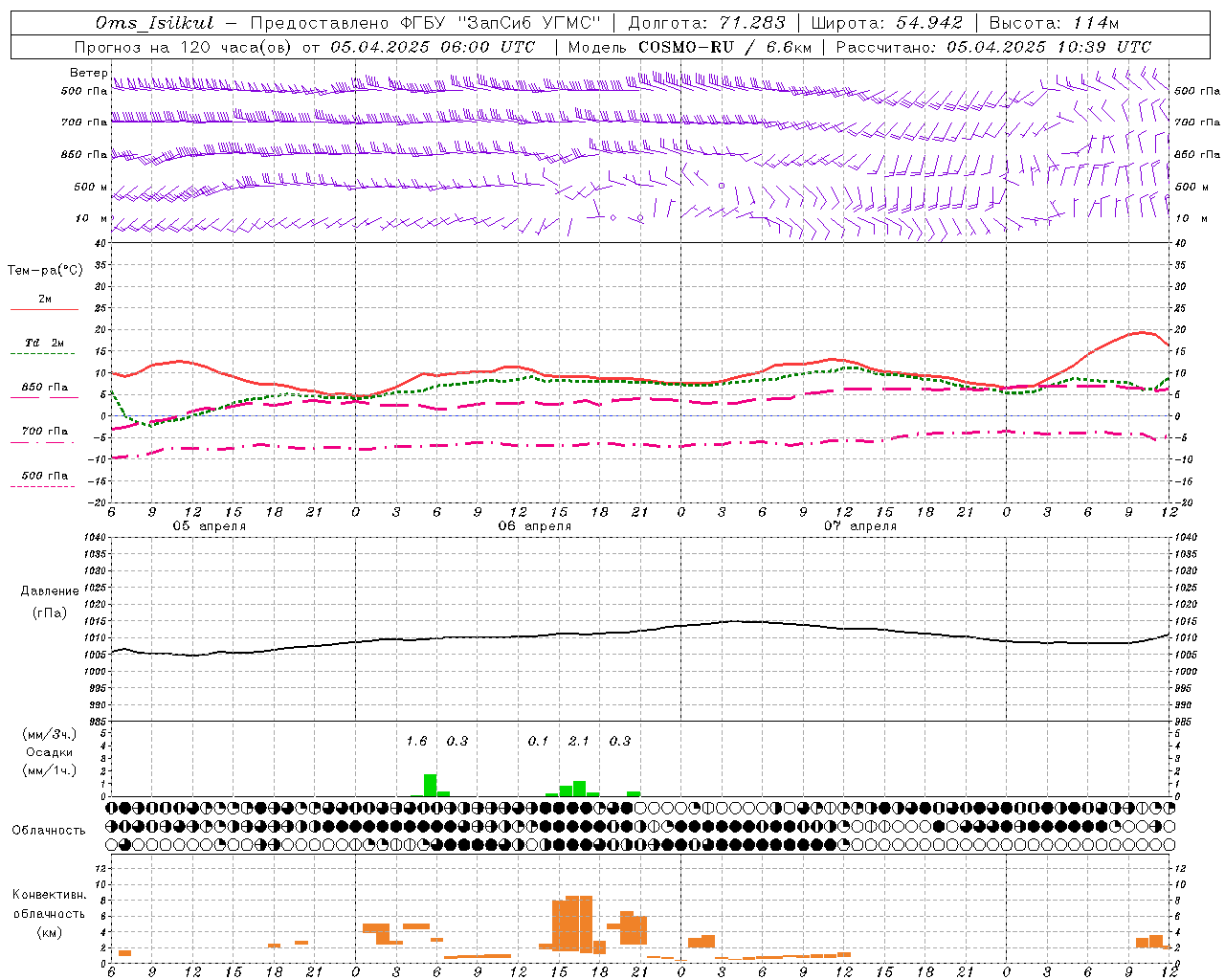Click the Давление pressure panel label

[50, 591]
